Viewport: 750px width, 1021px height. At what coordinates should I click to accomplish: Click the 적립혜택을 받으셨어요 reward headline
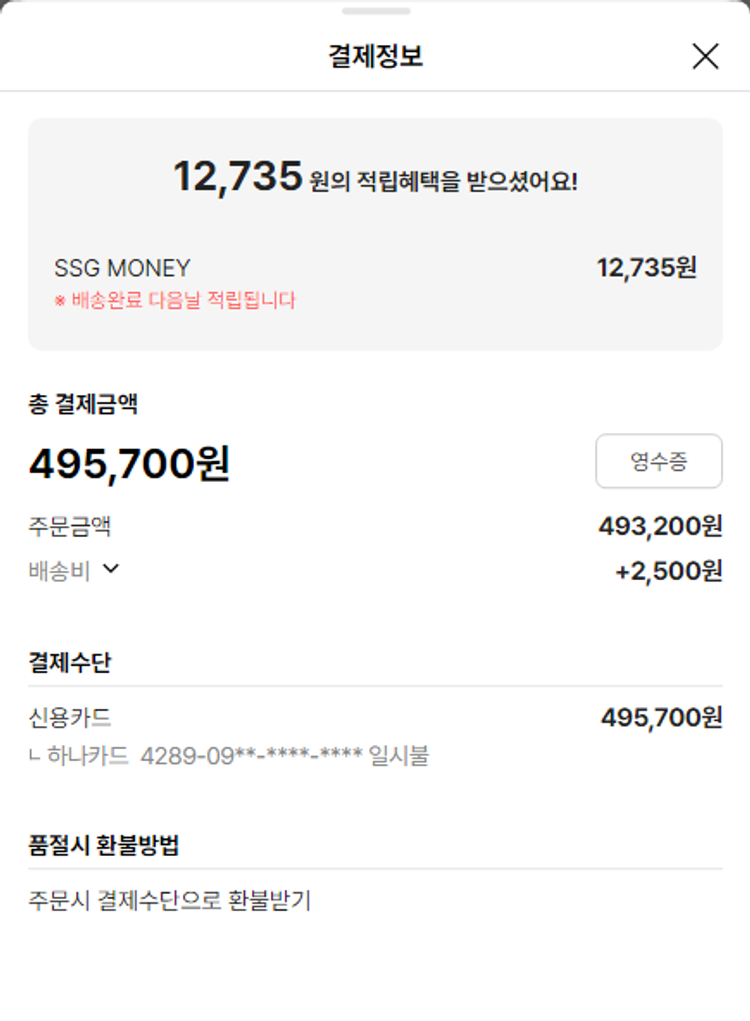click(375, 178)
